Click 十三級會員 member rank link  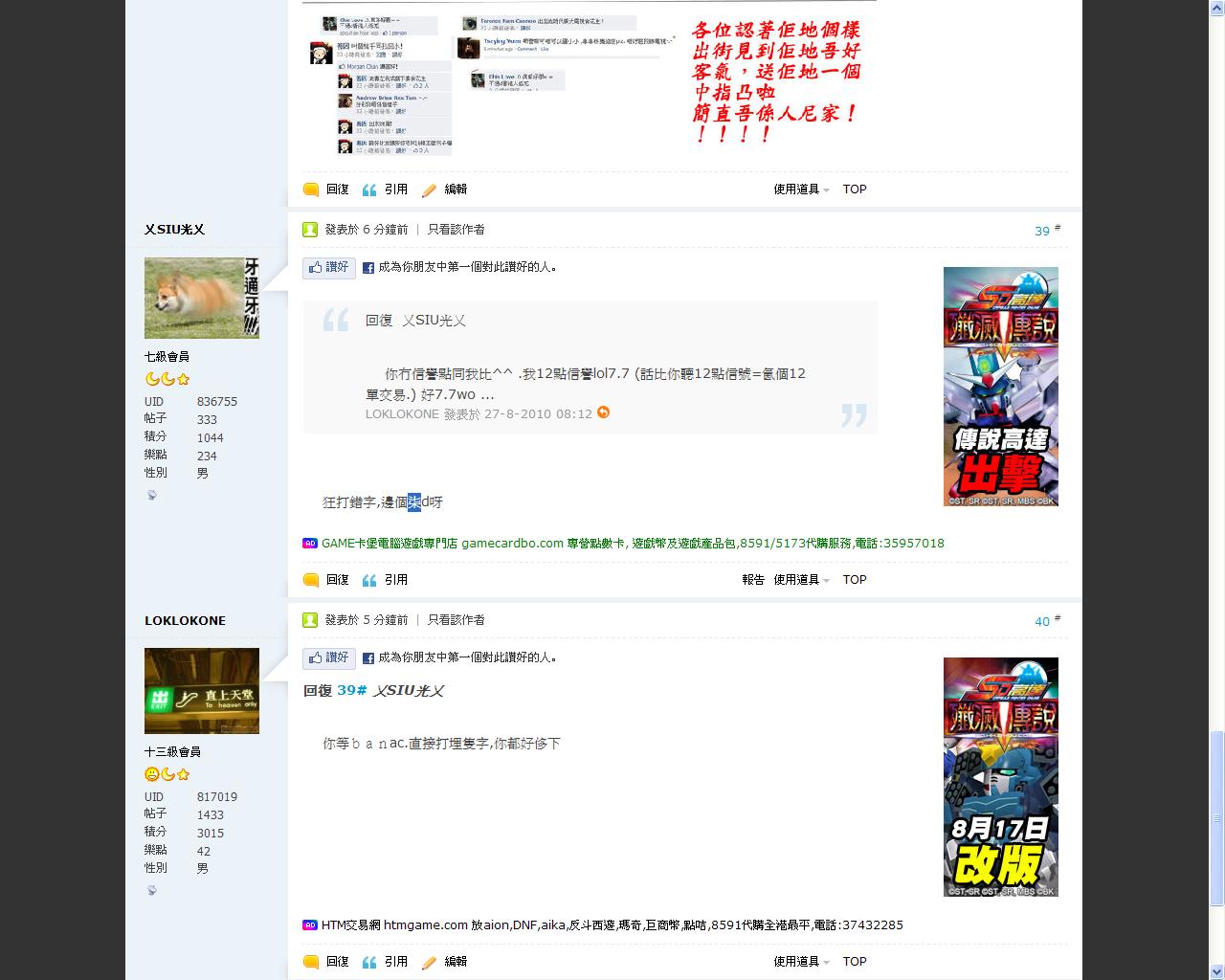(x=173, y=752)
